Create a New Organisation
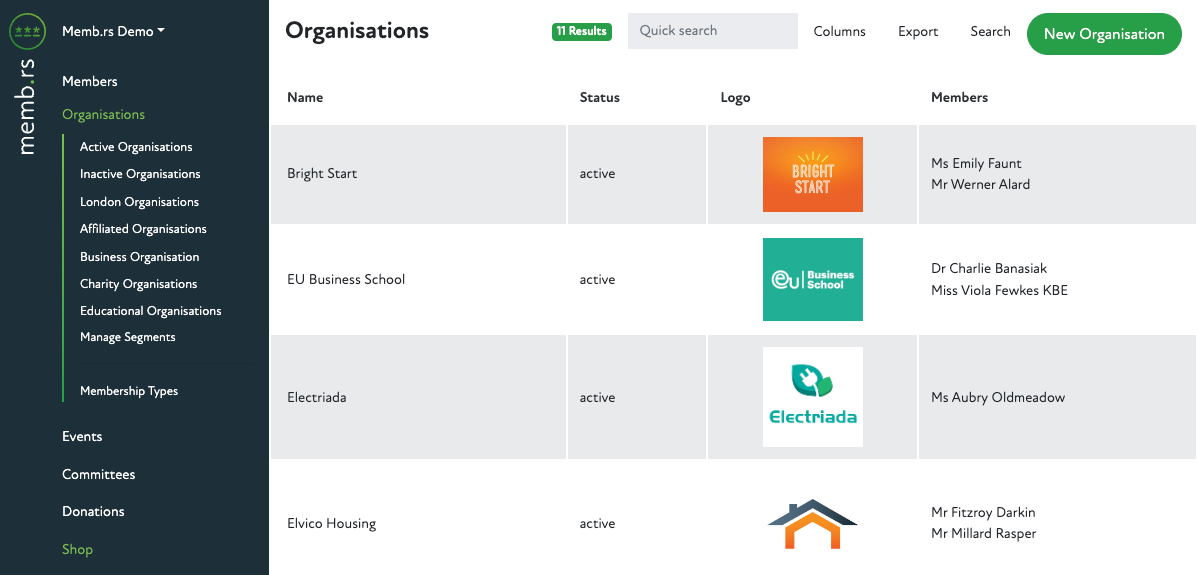The height and width of the screenshot is (575, 1197). [x=1103, y=34]
